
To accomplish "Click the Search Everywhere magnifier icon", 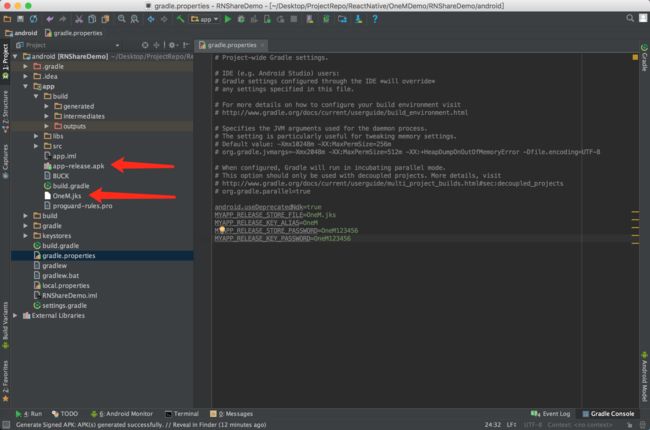I will click(630, 18).
